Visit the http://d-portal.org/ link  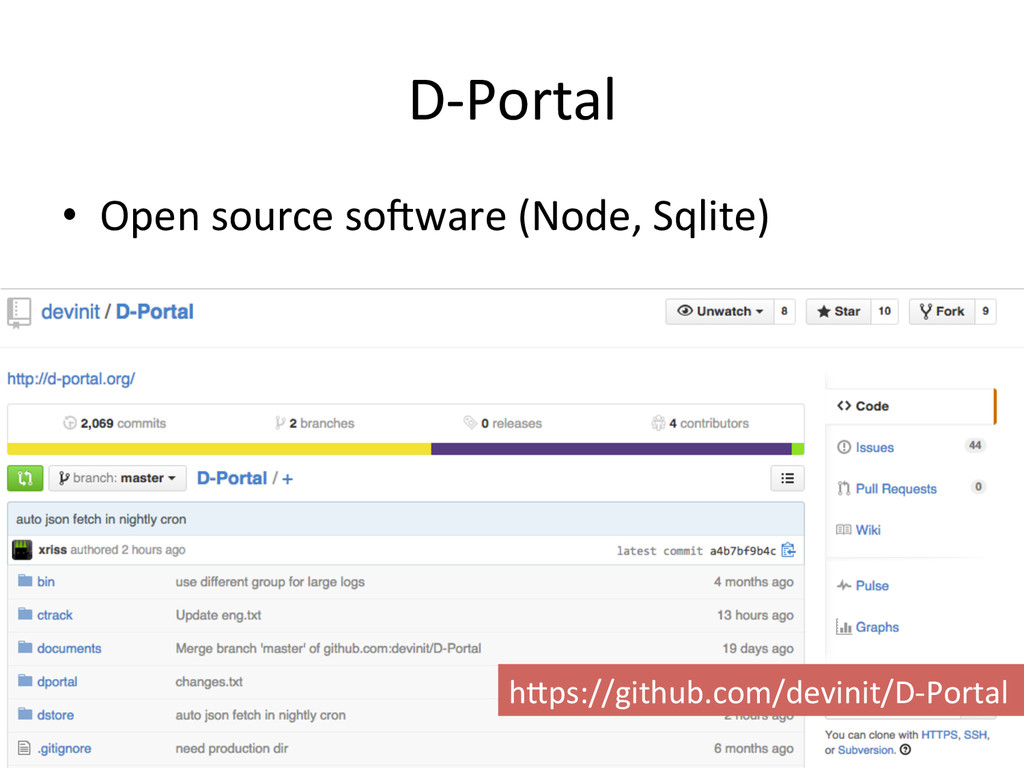pyautogui.click(x=71, y=379)
